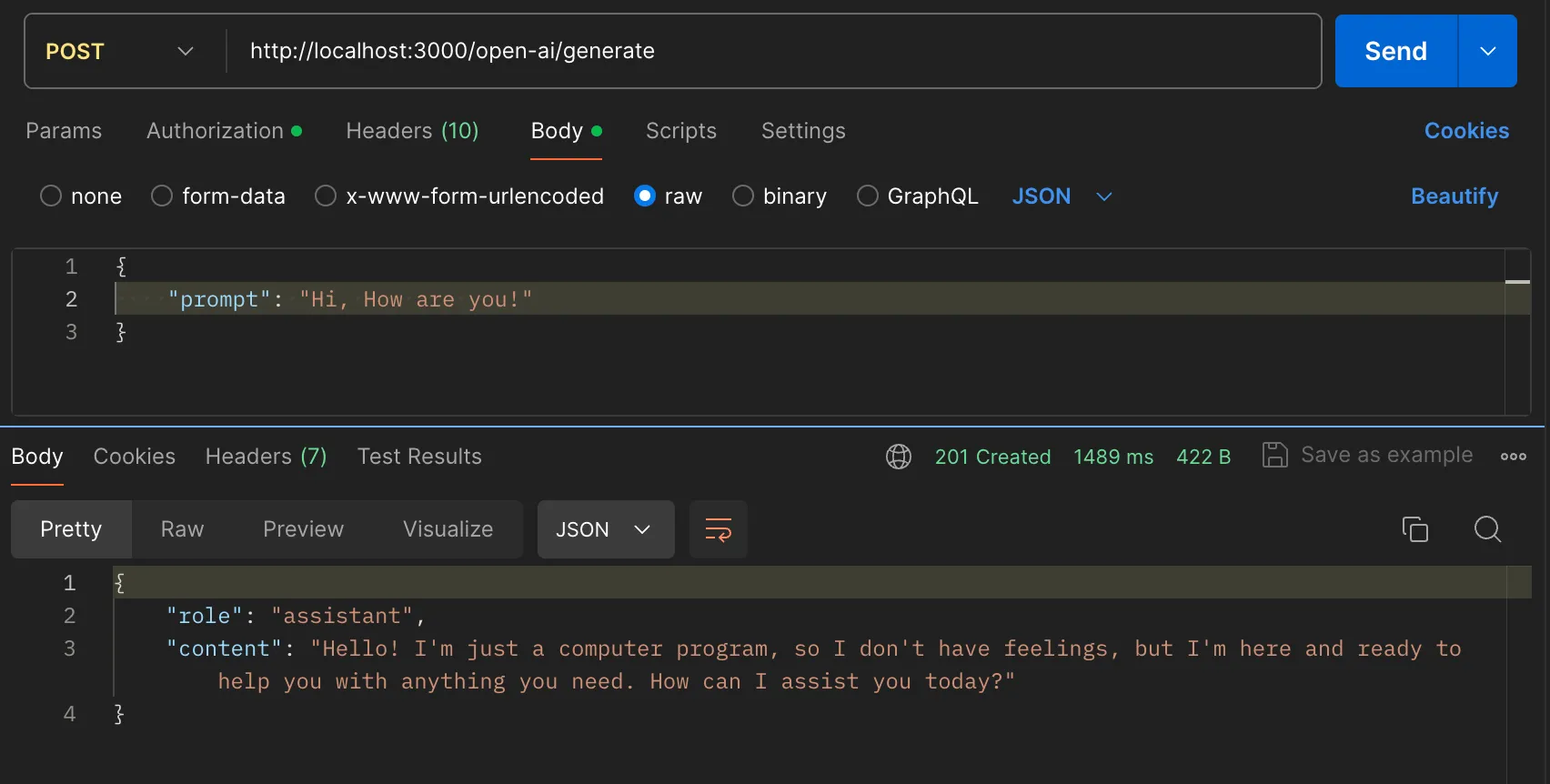The width and height of the screenshot is (1550, 784).
Task: Click the globe network icon beside status
Action: (x=899, y=457)
